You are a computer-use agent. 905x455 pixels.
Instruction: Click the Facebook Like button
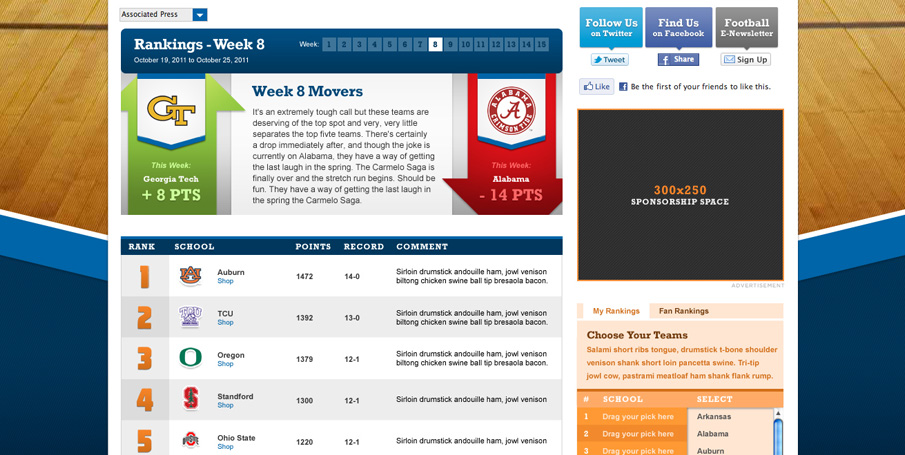597,87
